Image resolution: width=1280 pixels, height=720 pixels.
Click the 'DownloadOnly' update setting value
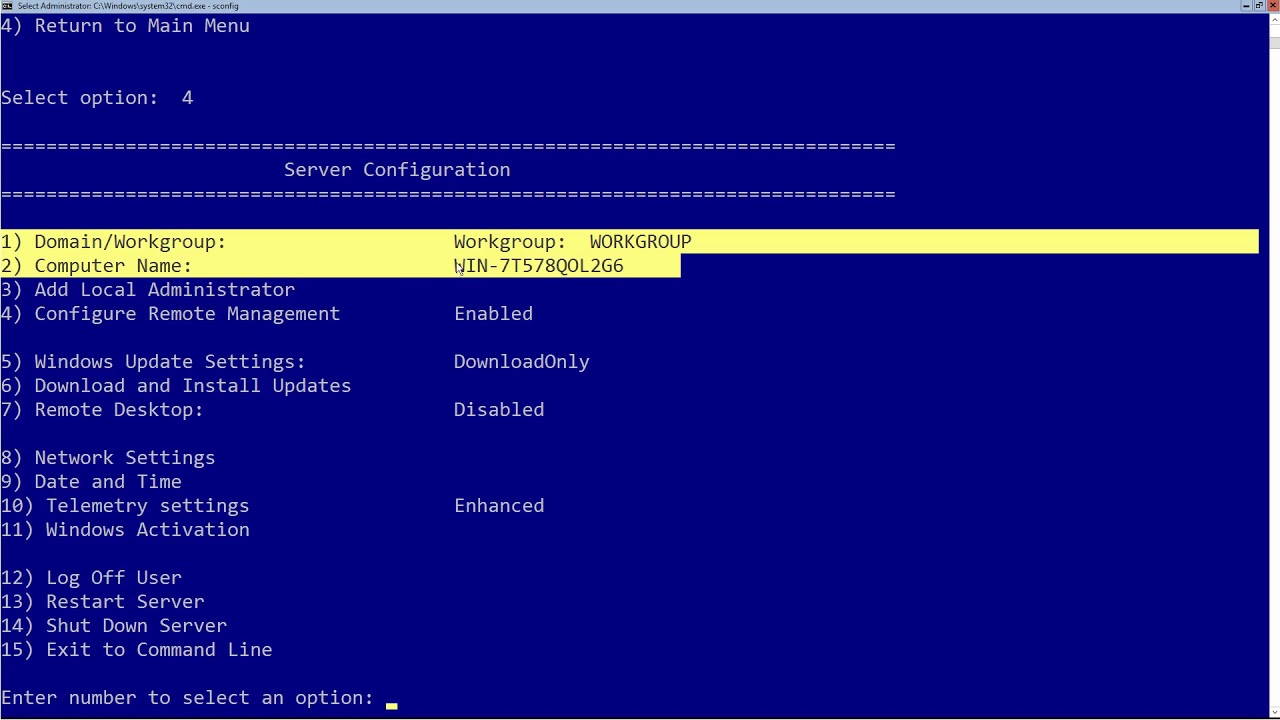521,362
